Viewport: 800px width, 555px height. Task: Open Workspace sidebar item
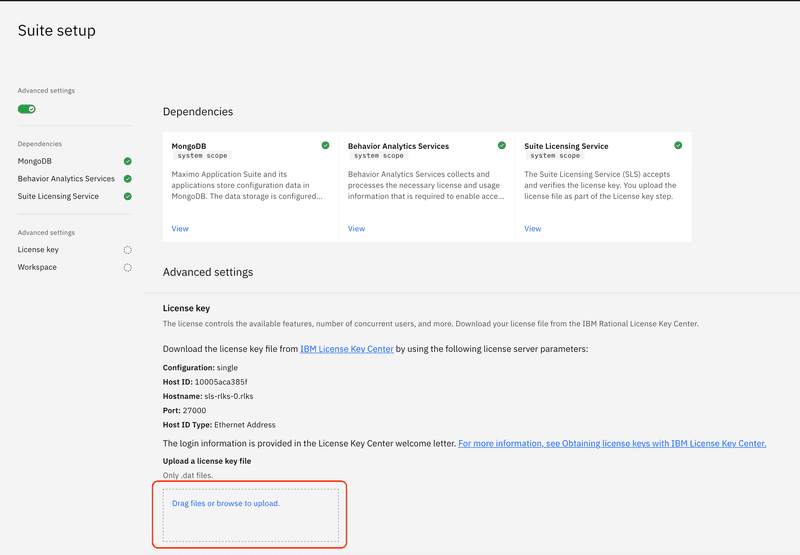[37, 267]
